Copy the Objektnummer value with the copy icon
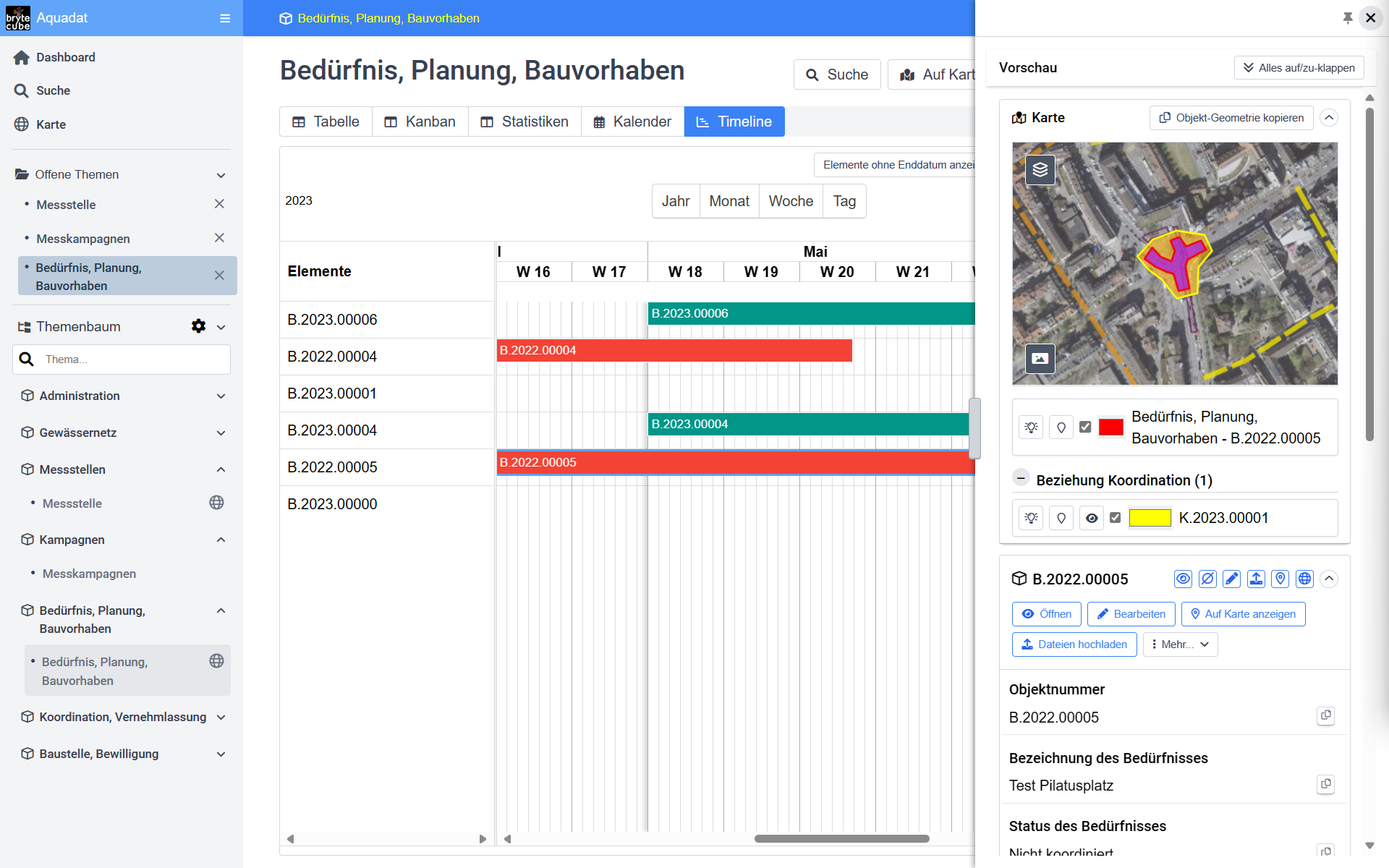Viewport: 1389px width, 868px height. [x=1325, y=715]
